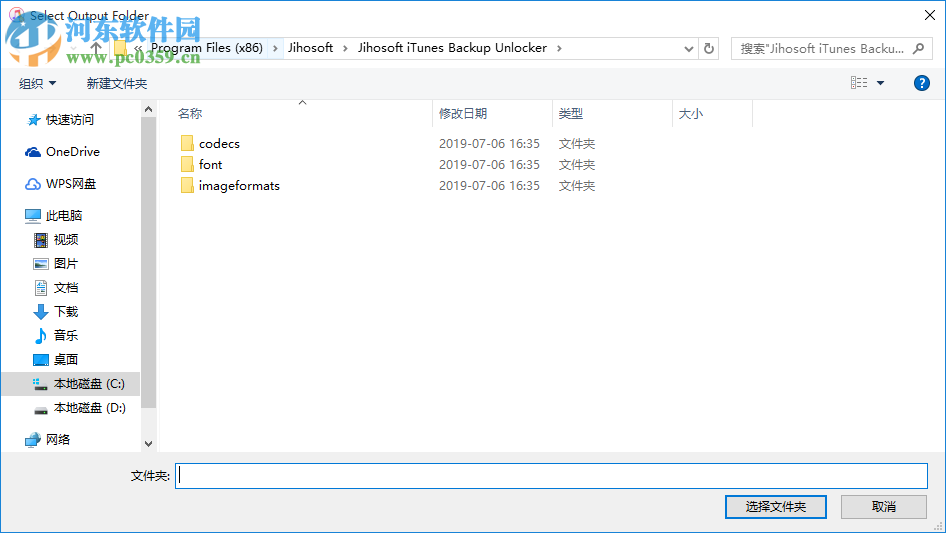Screen dimensions: 946x533
Task: Click the 音乐 music note icon
Action: (x=40, y=336)
